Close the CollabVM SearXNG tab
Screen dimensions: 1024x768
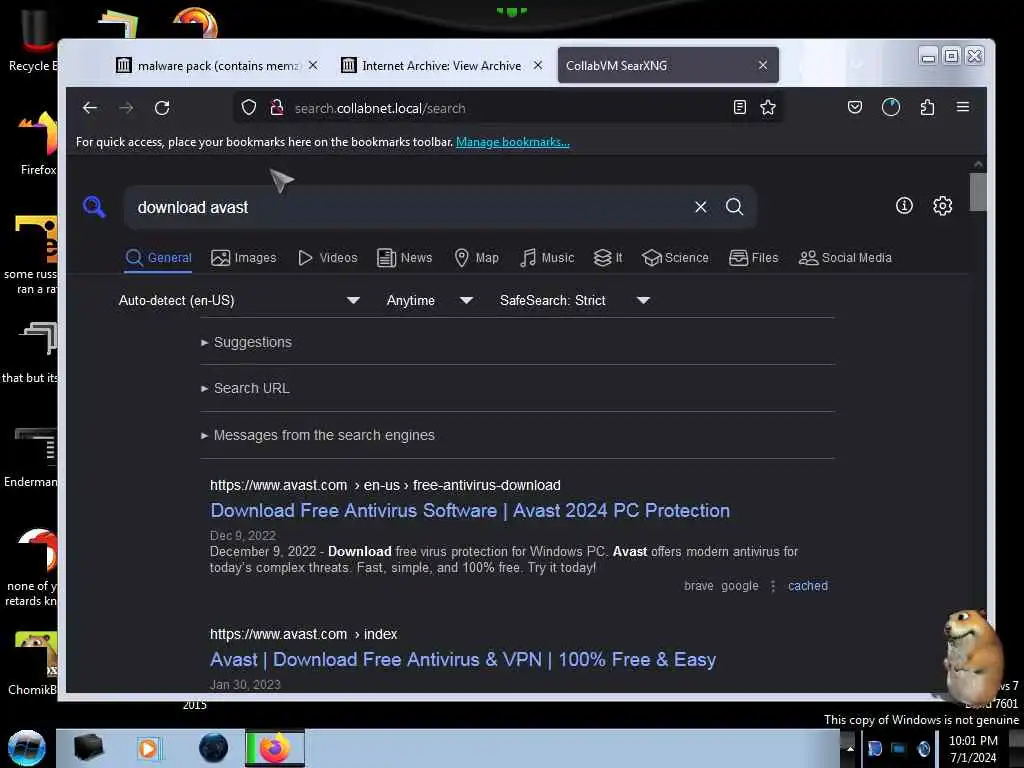763,65
